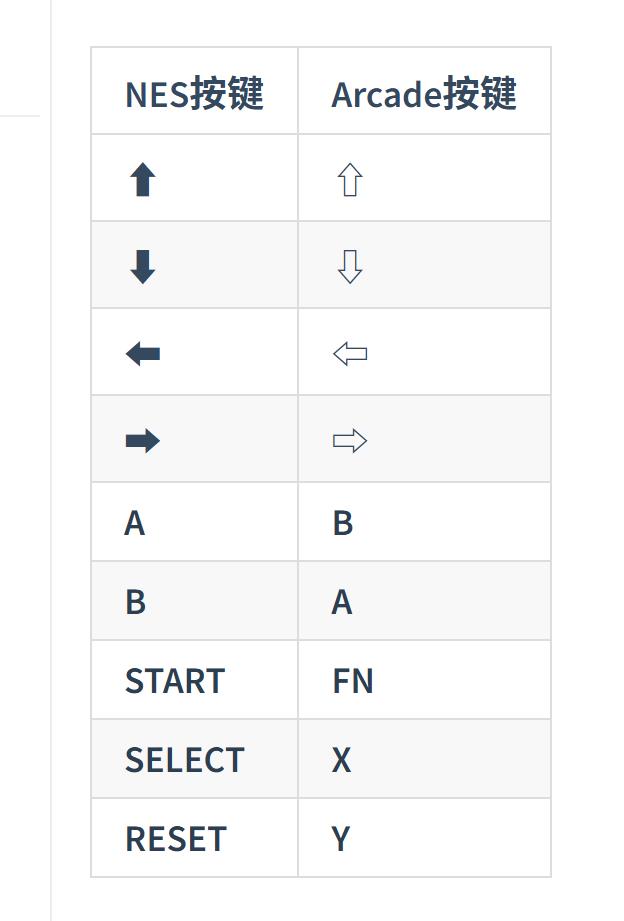
Task: Click the solid left arrow icon
Action: pyautogui.click(x=143, y=353)
